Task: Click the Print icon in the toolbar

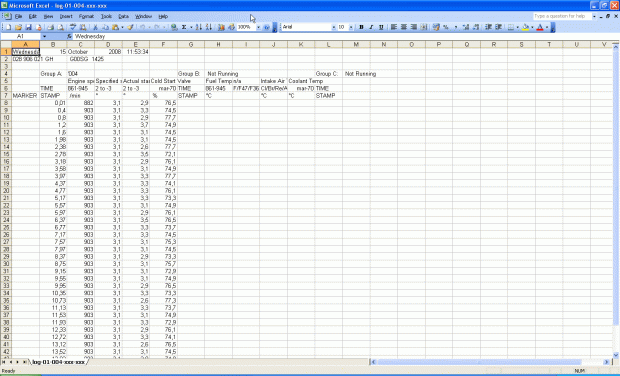Action: pos(50,27)
